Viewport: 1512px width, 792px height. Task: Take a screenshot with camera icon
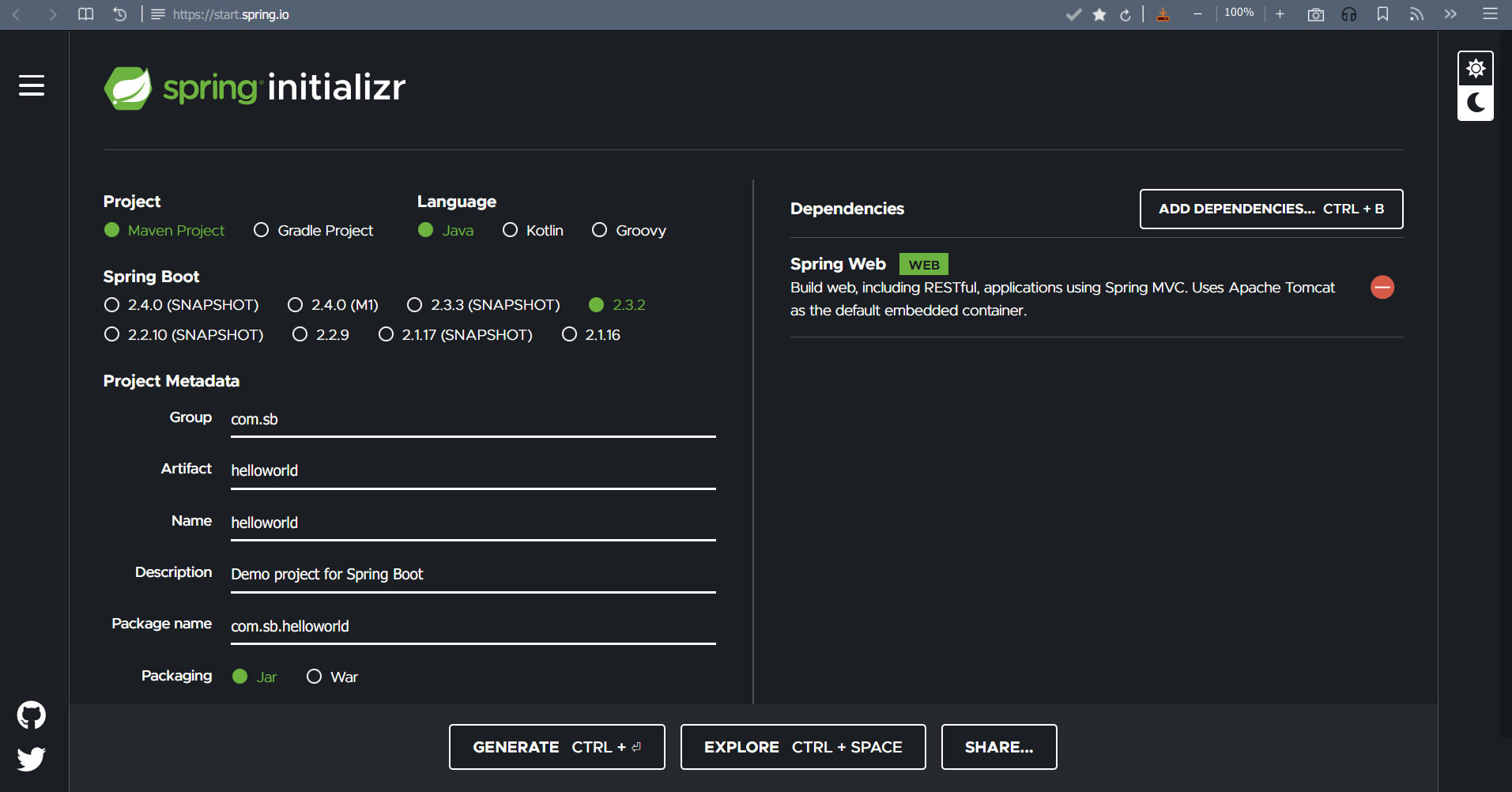(x=1316, y=14)
